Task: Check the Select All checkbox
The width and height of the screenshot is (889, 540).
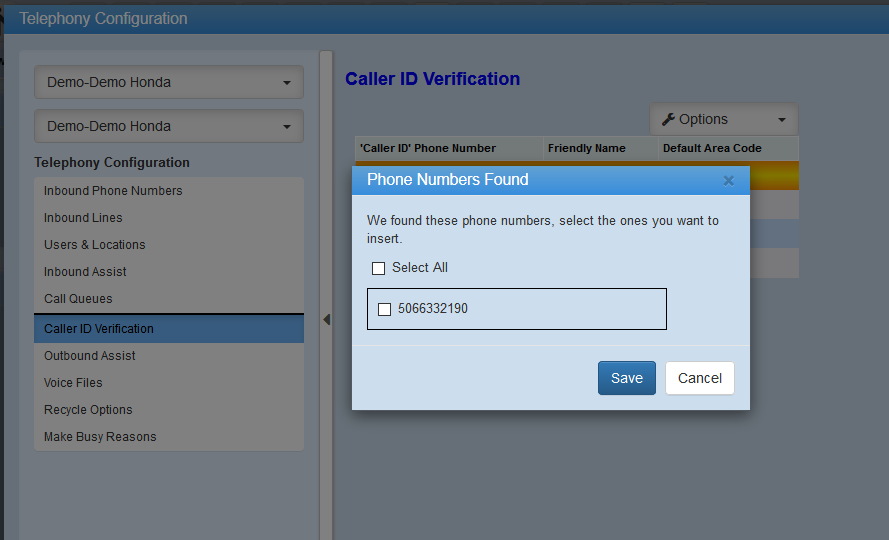Action: click(378, 268)
